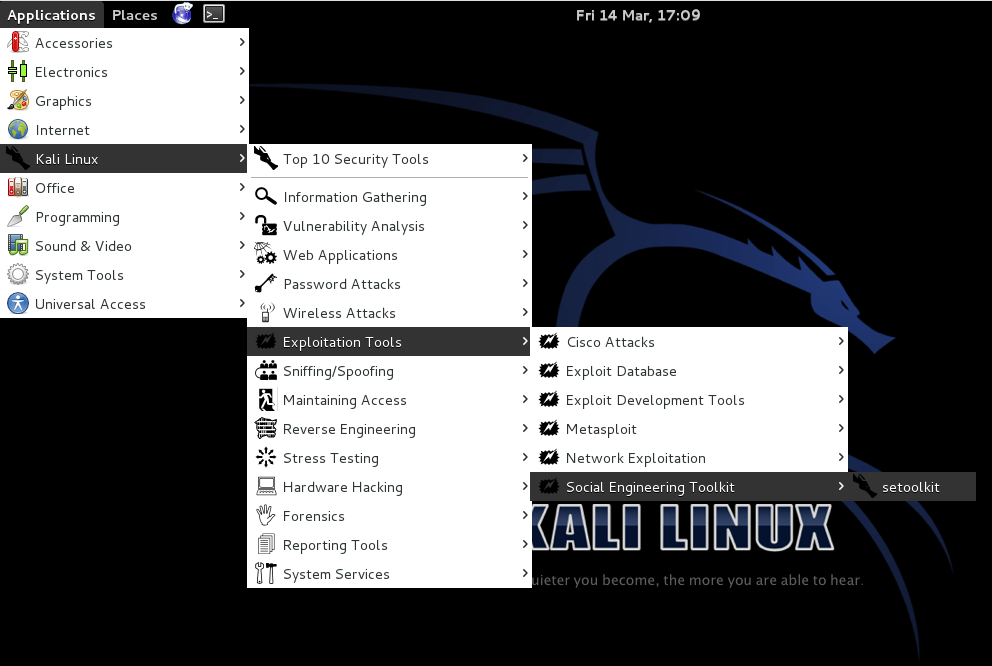Image resolution: width=992 pixels, height=666 pixels.
Task: Click the Password Attacks key icon
Action: (266, 284)
